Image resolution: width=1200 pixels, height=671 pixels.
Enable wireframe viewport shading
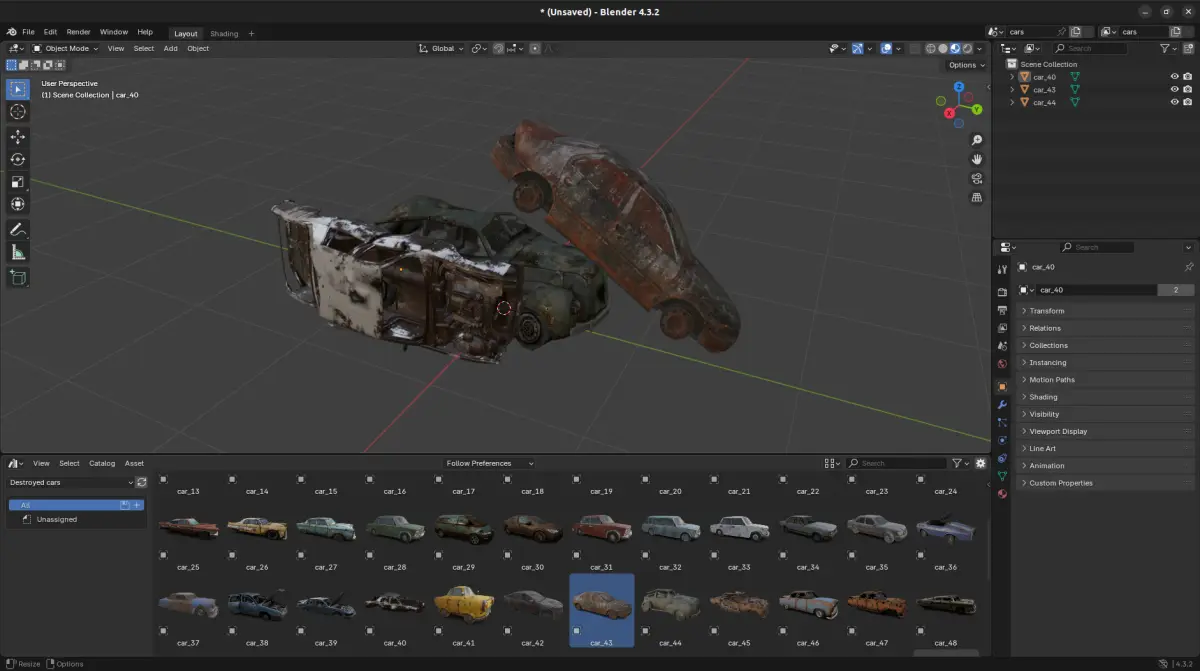point(930,48)
